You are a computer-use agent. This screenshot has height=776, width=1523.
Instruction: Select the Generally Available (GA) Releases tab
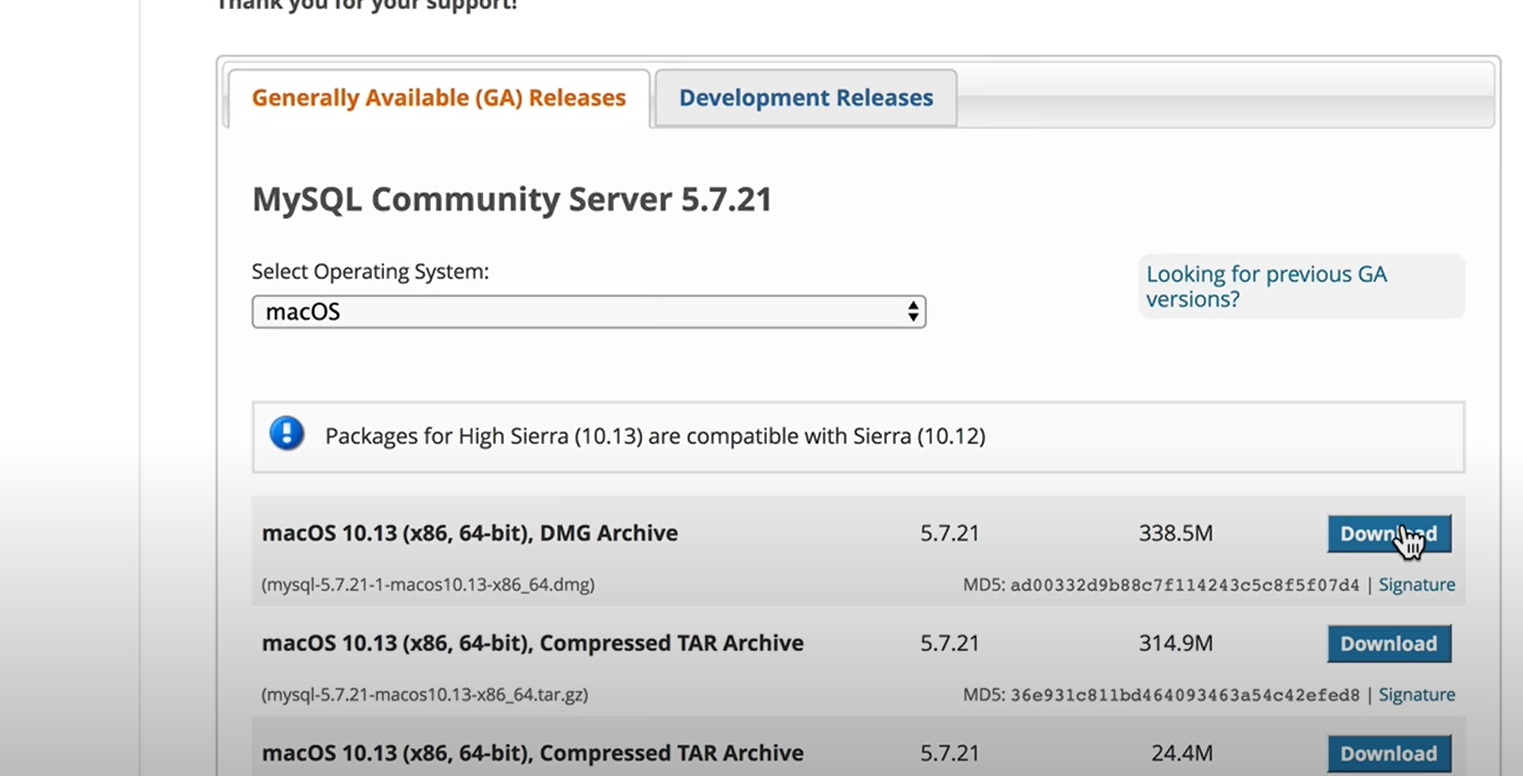(x=438, y=98)
